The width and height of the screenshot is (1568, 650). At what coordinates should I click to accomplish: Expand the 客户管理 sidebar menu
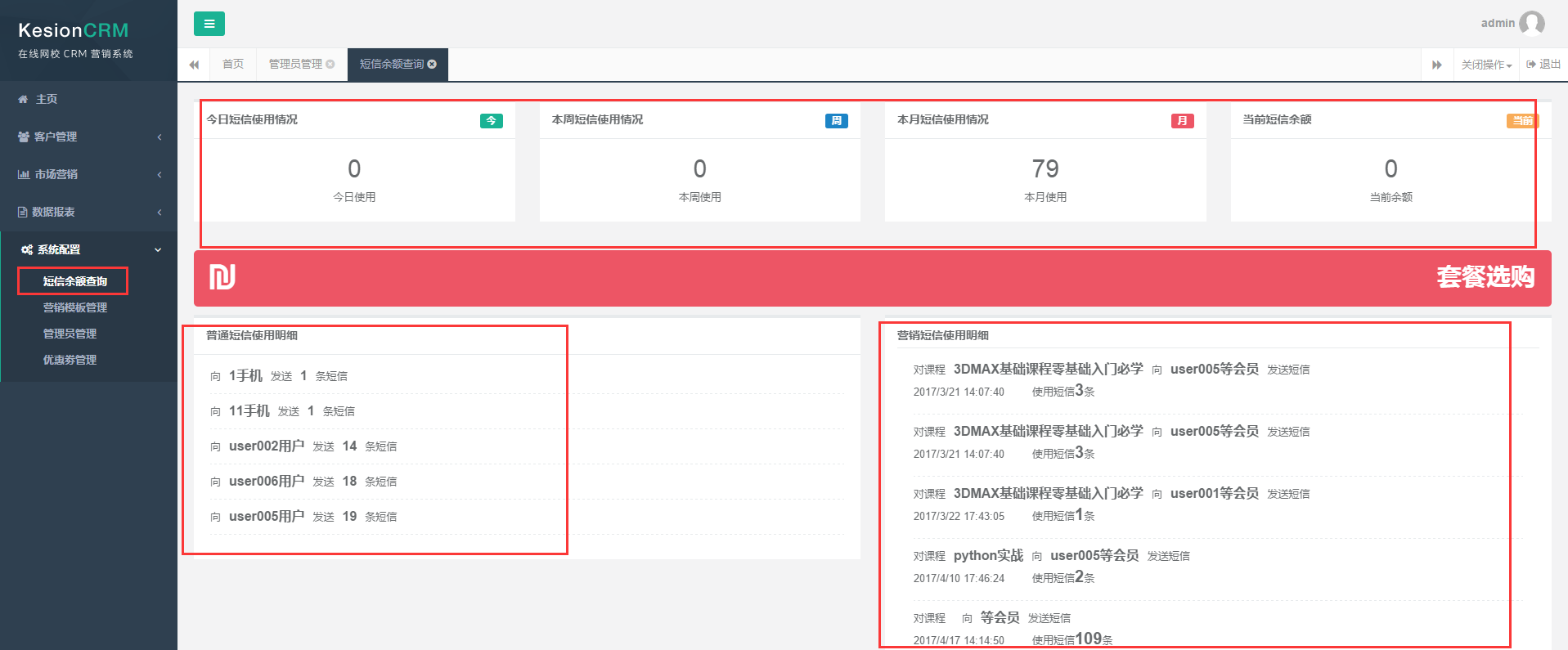(x=88, y=137)
